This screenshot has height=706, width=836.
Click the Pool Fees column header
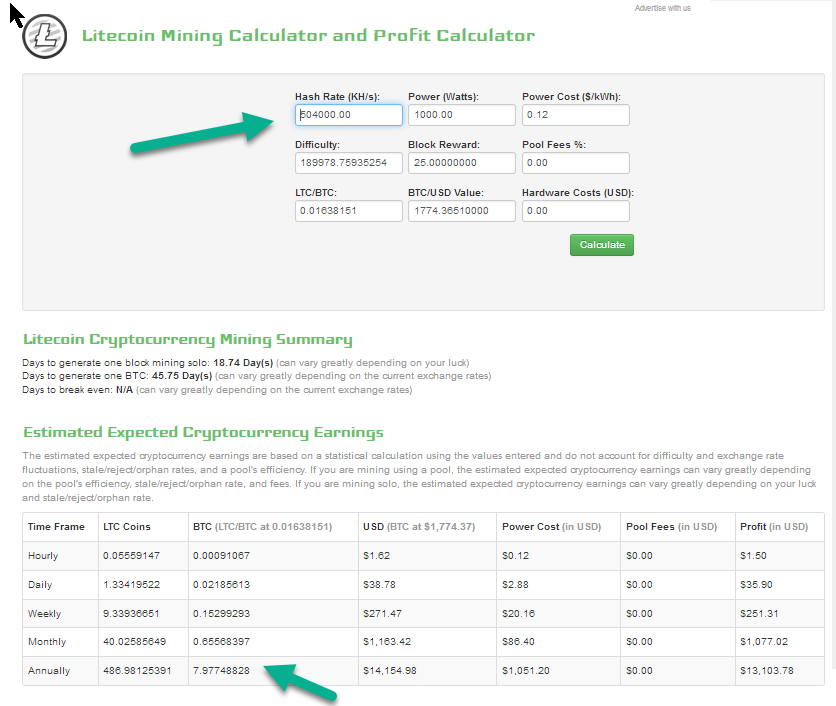[671, 527]
